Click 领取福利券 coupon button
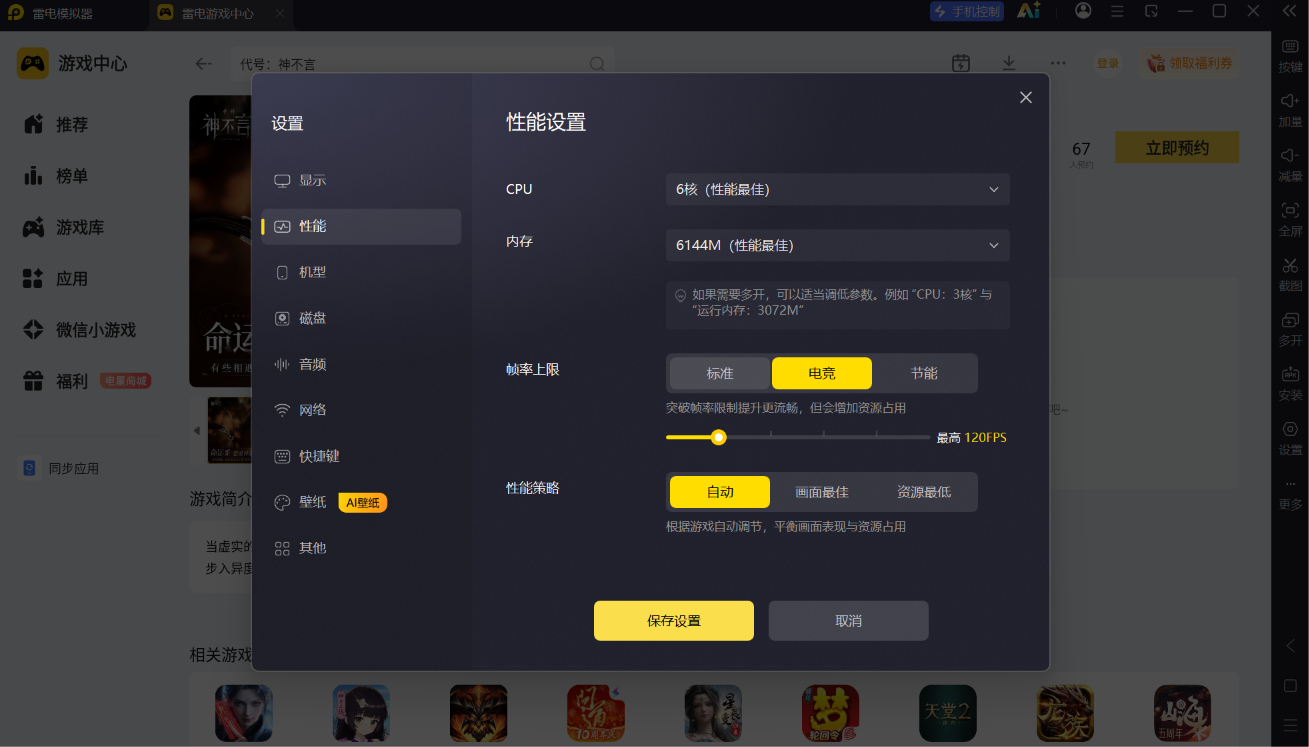This screenshot has width=1309, height=747. [x=1189, y=63]
